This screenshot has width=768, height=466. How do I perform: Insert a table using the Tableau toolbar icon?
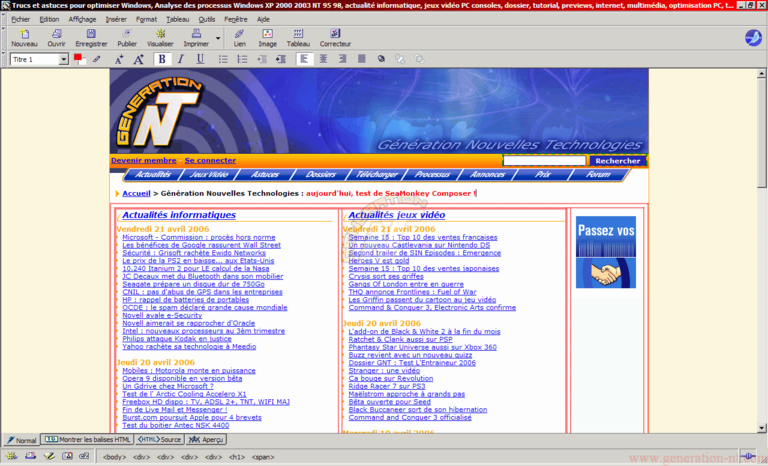click(298, 38)
